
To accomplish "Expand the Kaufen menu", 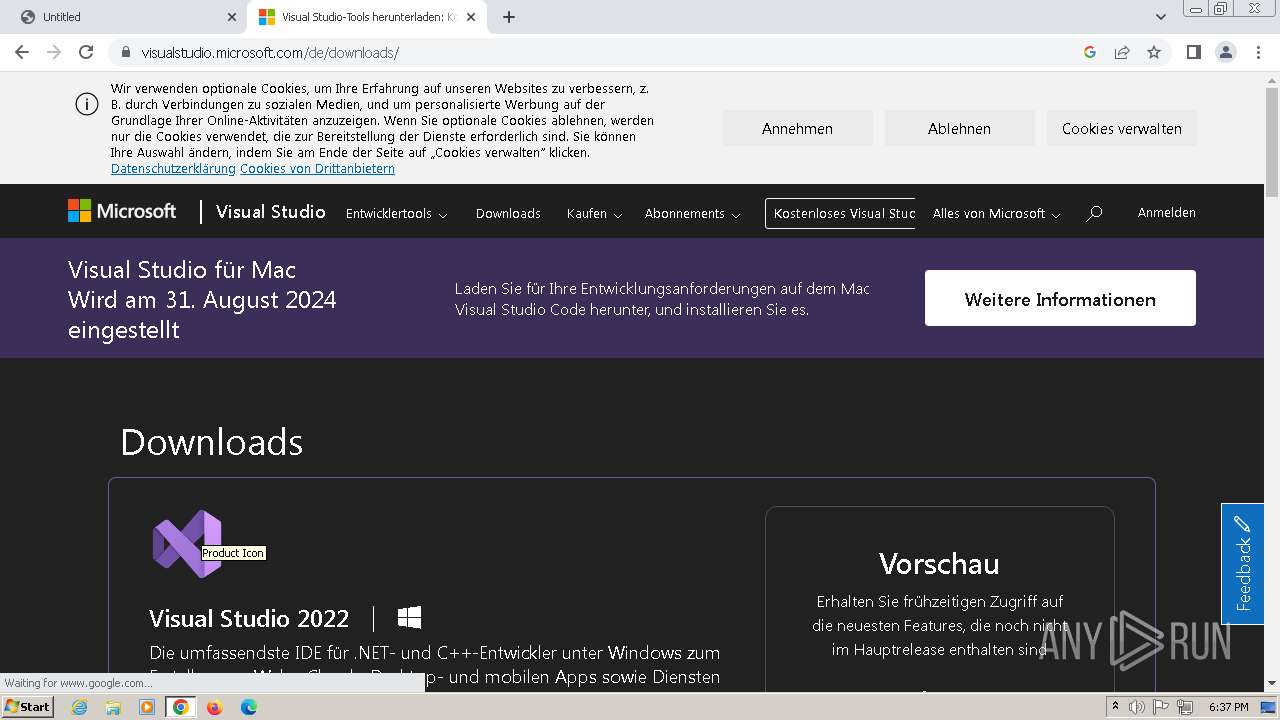I will [x=594, y=213].
